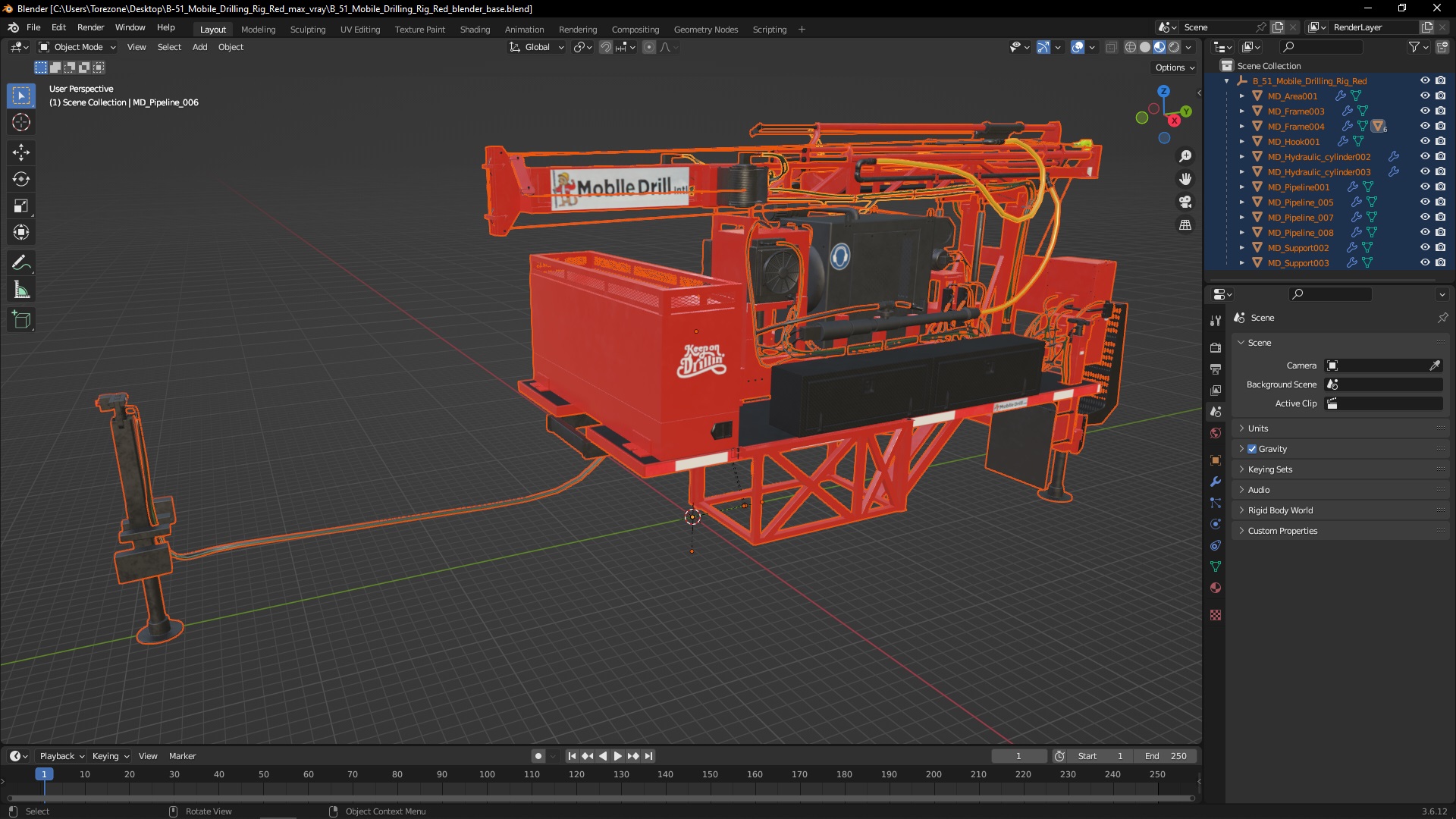Switch to the Shading workspace tab
This screenshot has width=1456, height=819.
475,30
